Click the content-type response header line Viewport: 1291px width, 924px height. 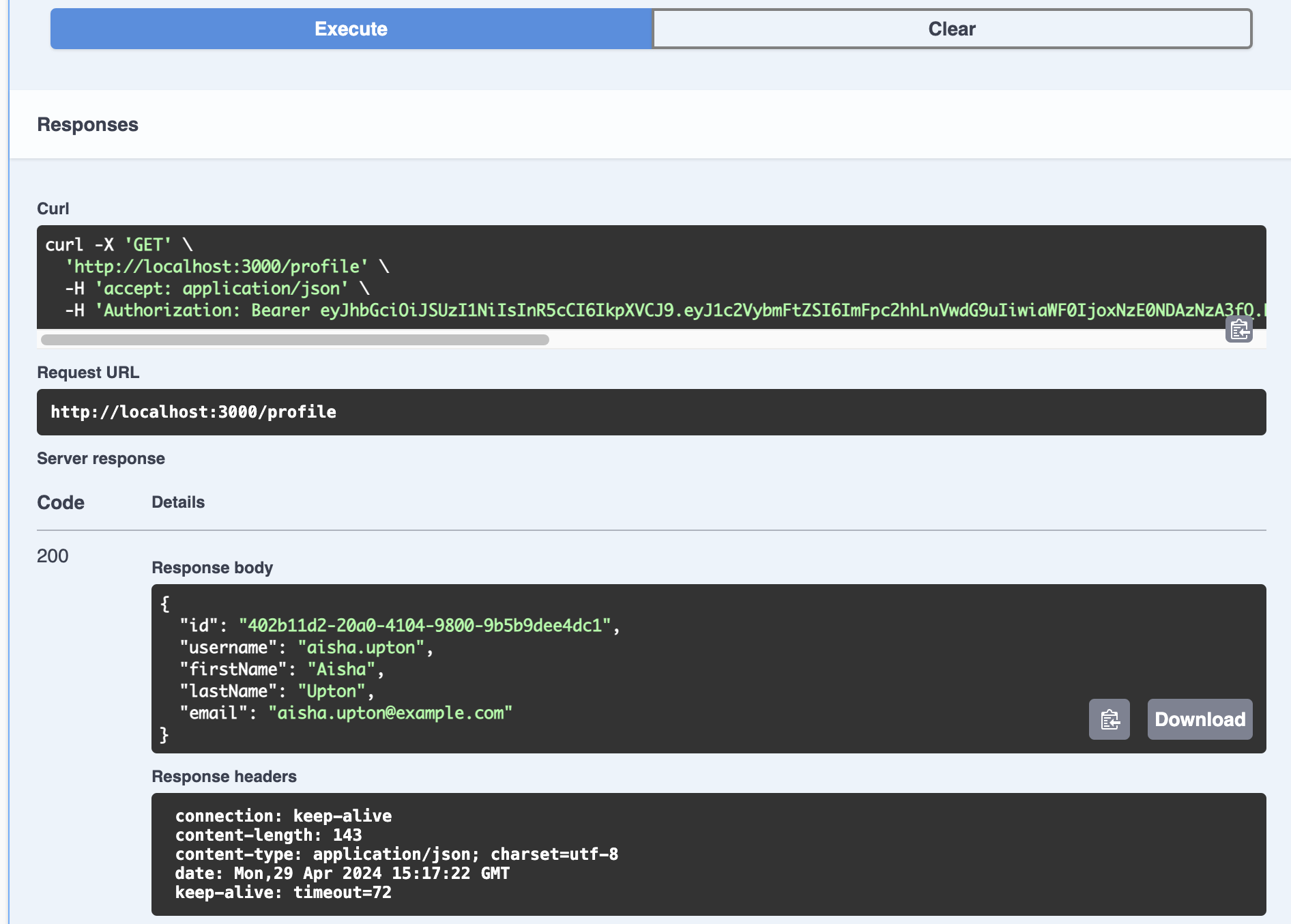(396, 854)
